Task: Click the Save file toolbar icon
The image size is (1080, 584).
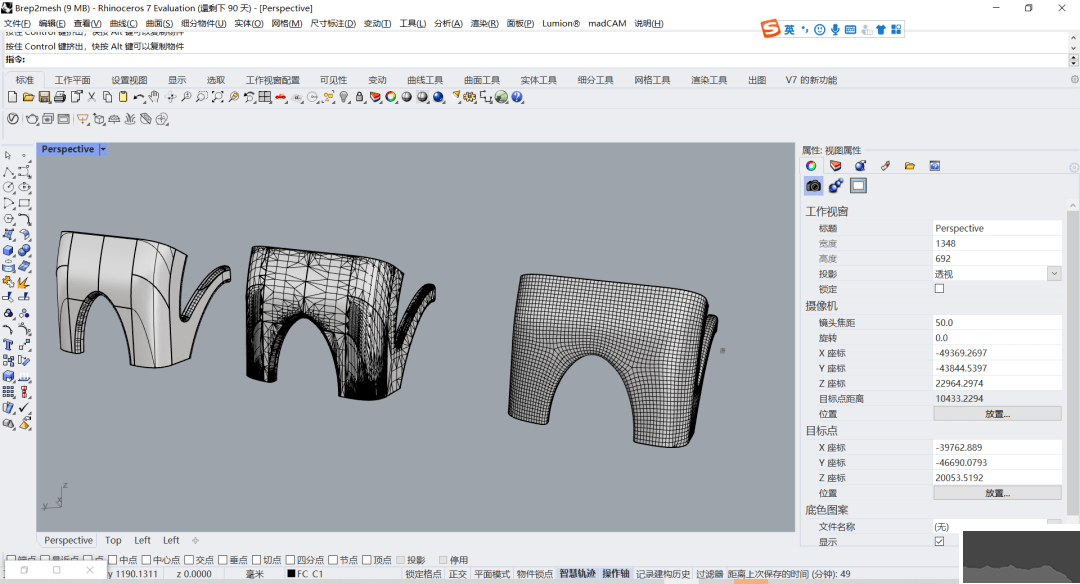Action: pos(46,97)
